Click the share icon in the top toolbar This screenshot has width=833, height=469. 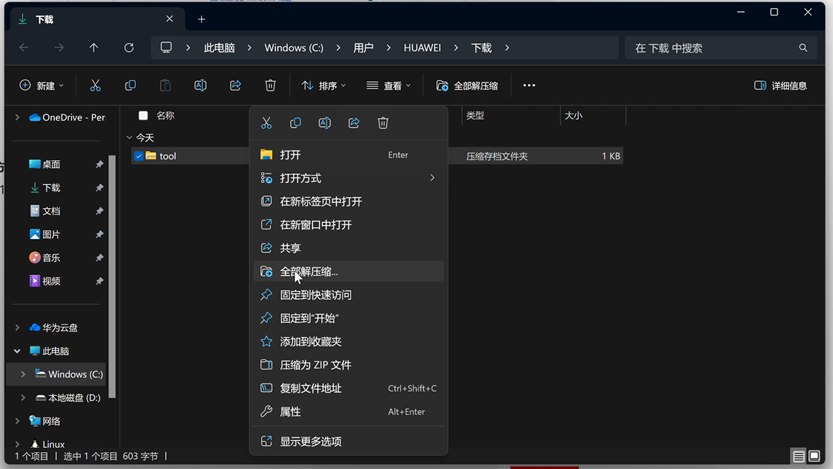point(235,86)
